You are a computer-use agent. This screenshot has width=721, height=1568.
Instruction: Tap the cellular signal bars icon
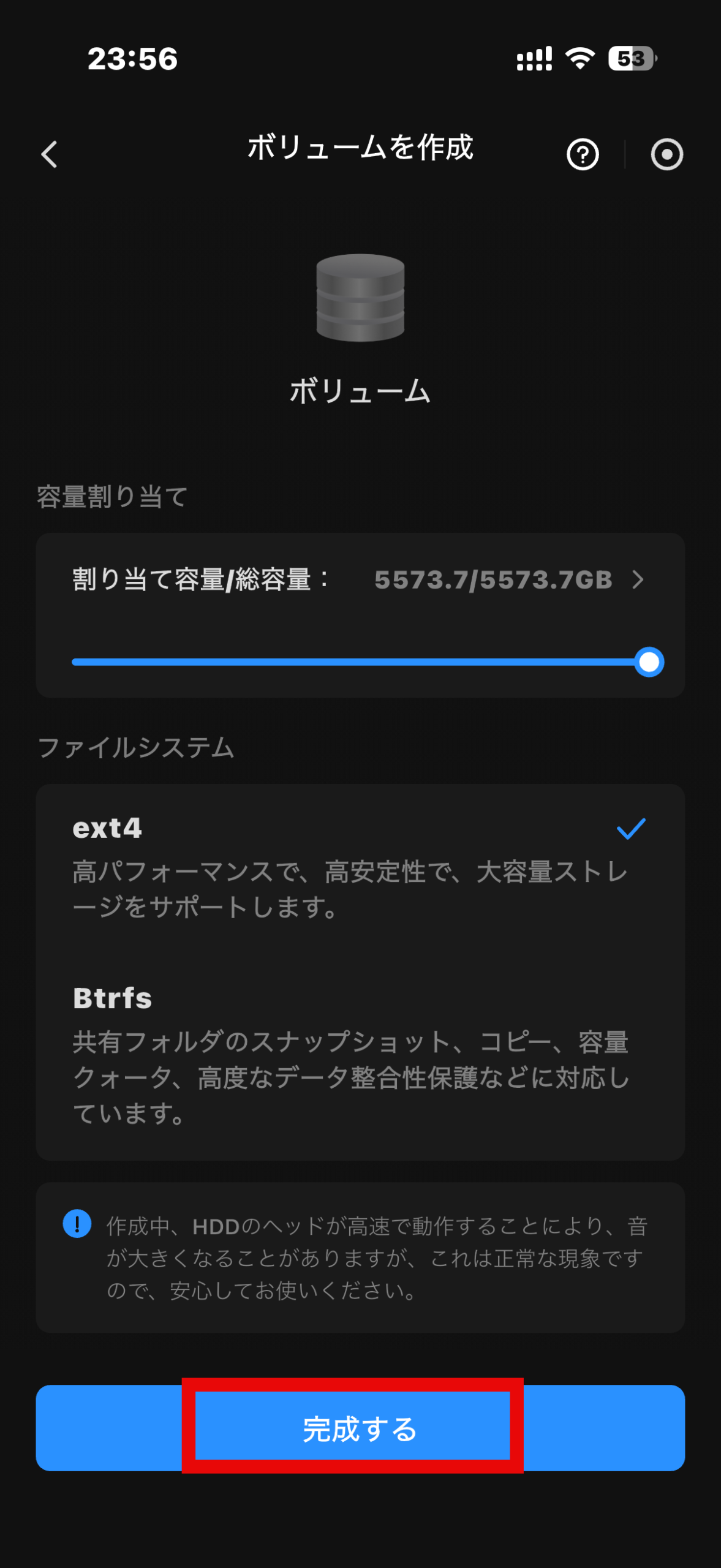534,59
